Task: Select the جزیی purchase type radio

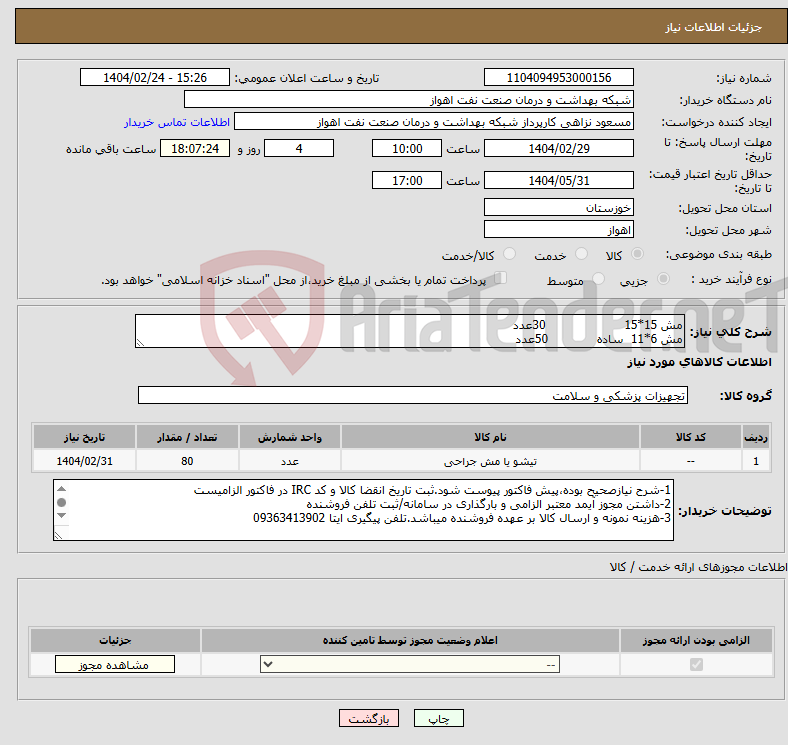Action: tap(663, 279)
